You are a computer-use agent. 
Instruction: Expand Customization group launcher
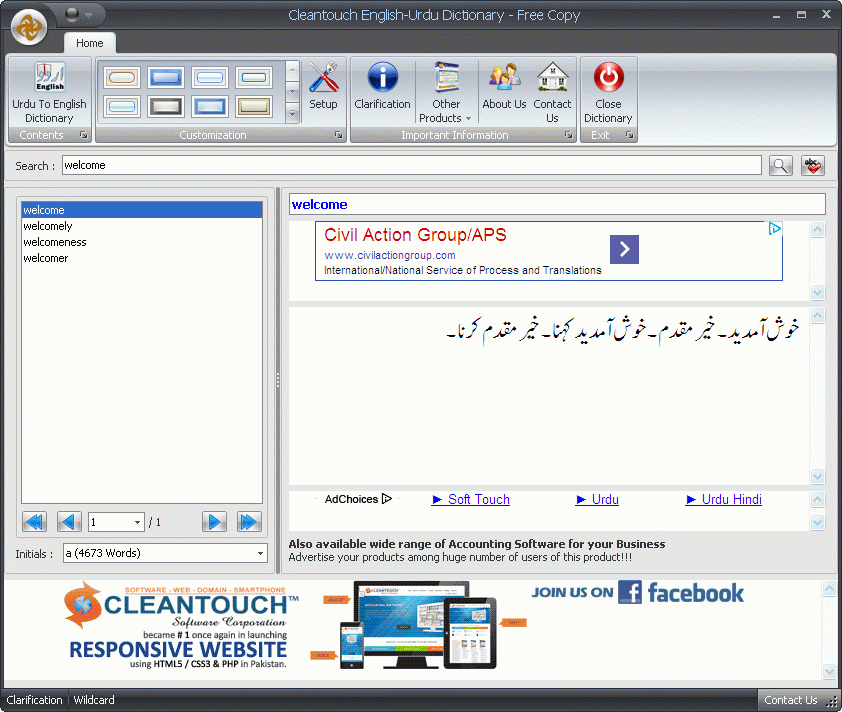coord(338,135)
